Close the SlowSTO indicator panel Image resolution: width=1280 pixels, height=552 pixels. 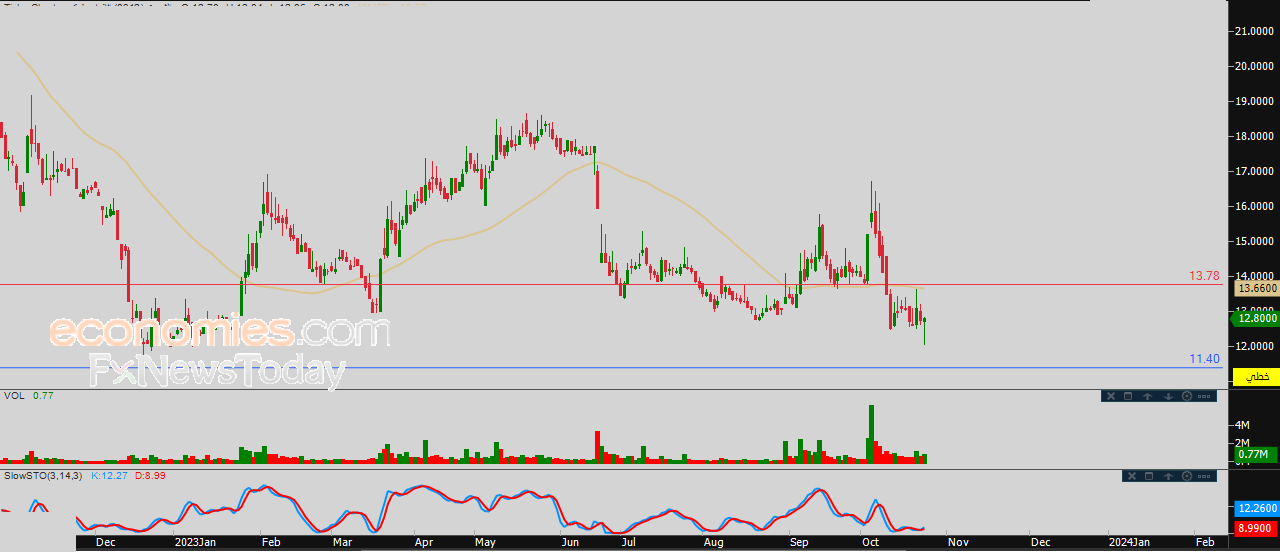1132,476
